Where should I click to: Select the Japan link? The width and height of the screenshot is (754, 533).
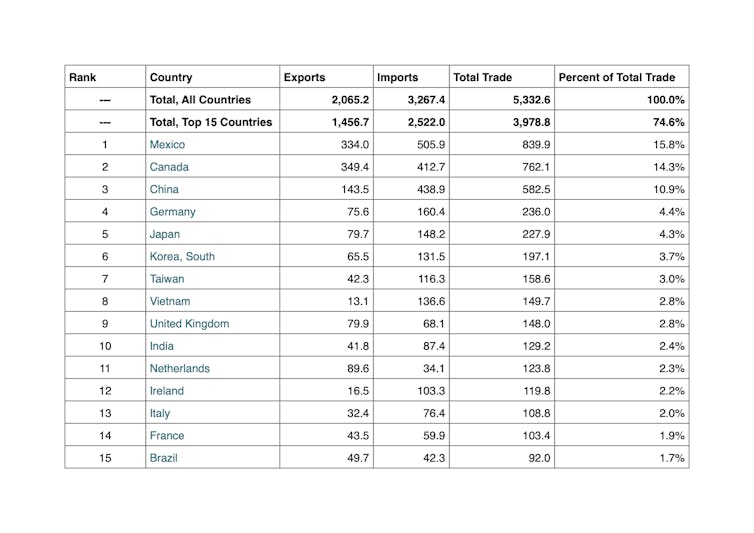[x=166, y=234]
